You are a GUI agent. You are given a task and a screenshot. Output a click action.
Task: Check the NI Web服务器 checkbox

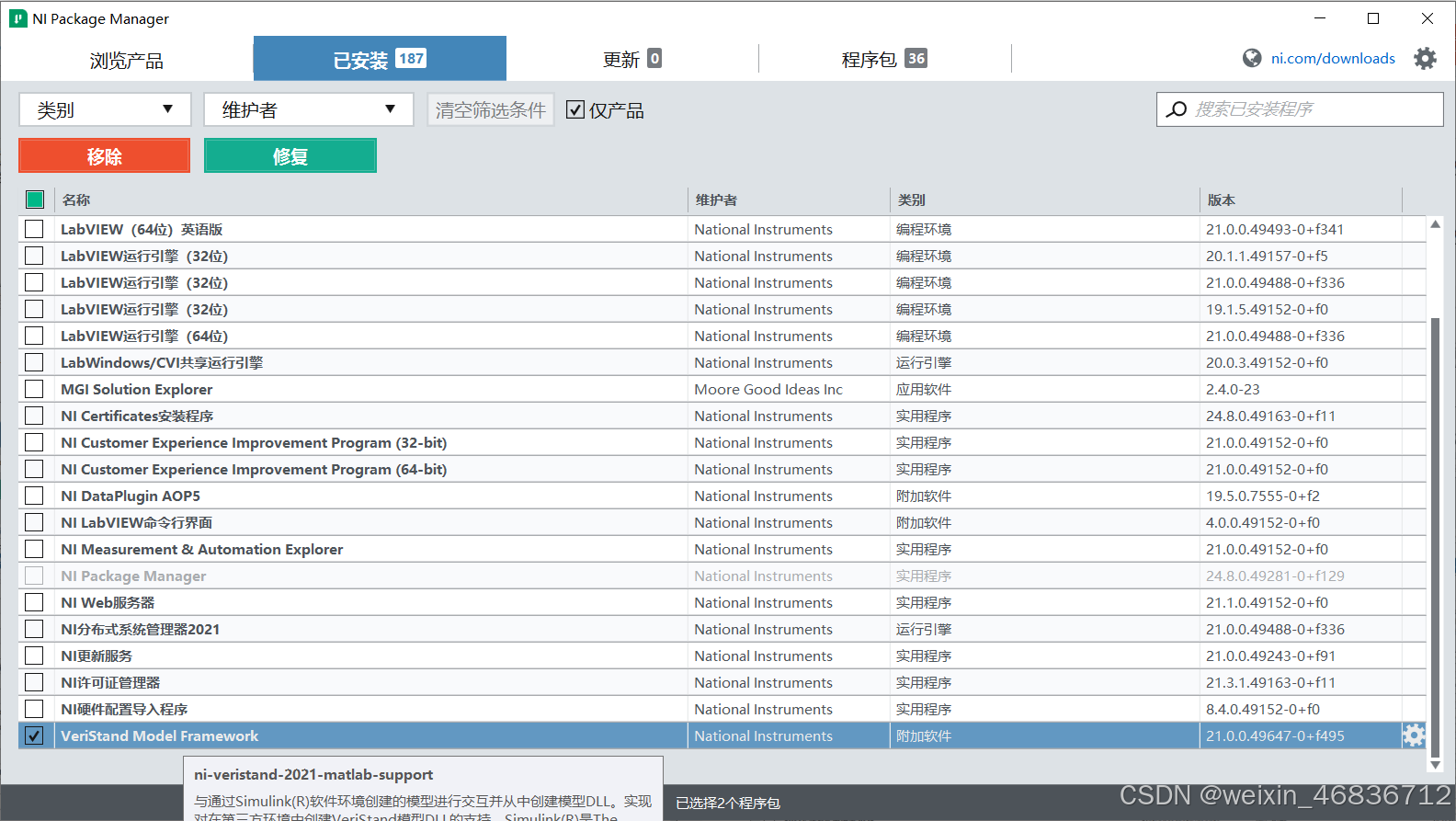pyautogui.click(x=34, y=602)
